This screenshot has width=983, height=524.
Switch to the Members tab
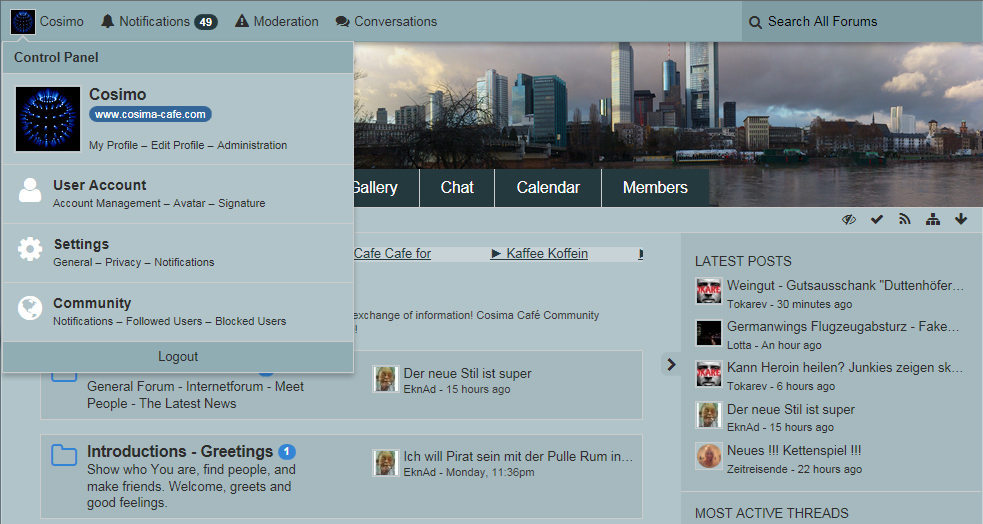tap(655, 188)
